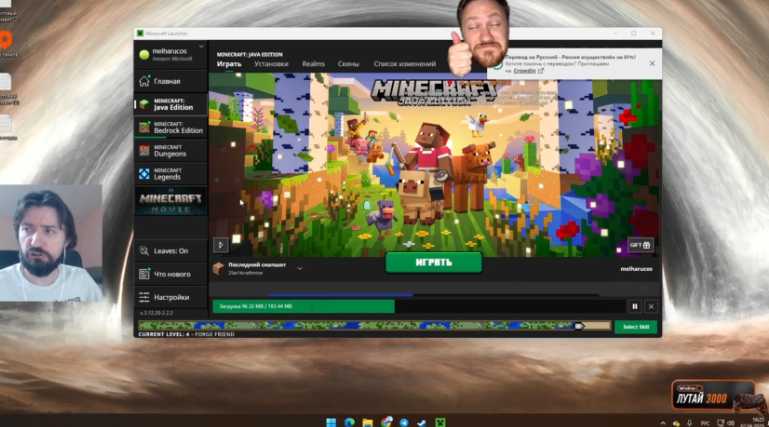
Task: Switch to the Список изменений tab
Action: pyautogui.click(x=405, y=64)
